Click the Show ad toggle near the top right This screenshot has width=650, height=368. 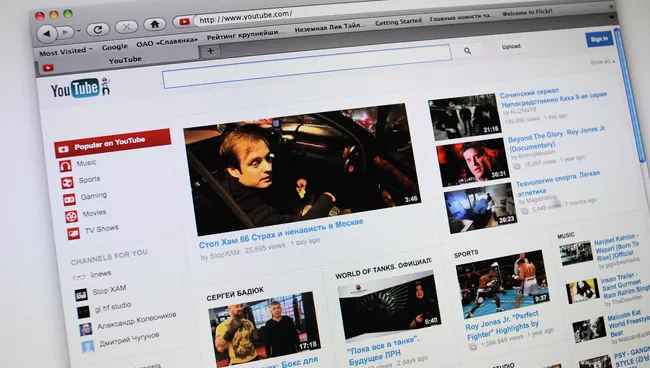(602, 62)
